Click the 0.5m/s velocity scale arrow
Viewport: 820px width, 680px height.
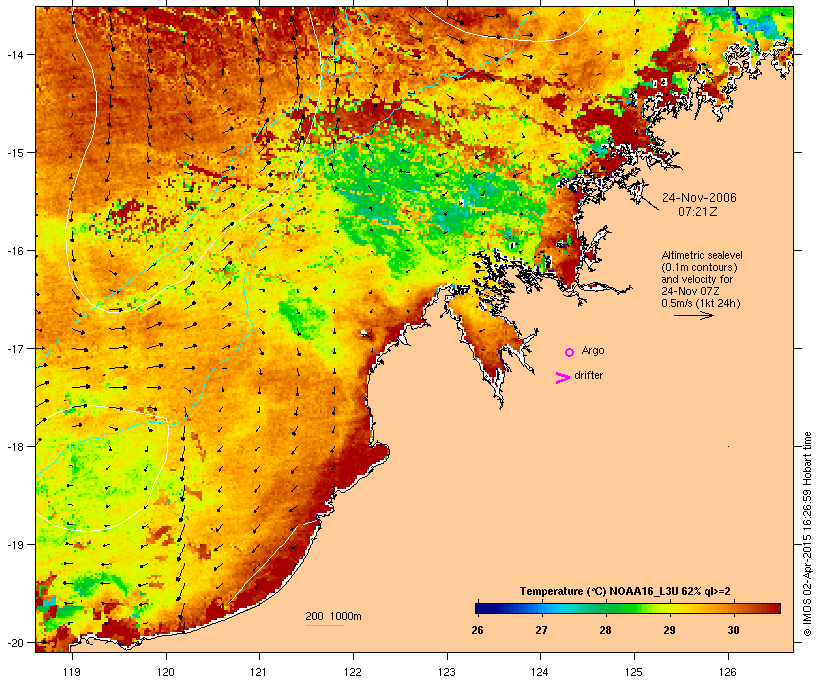point(693,315)
